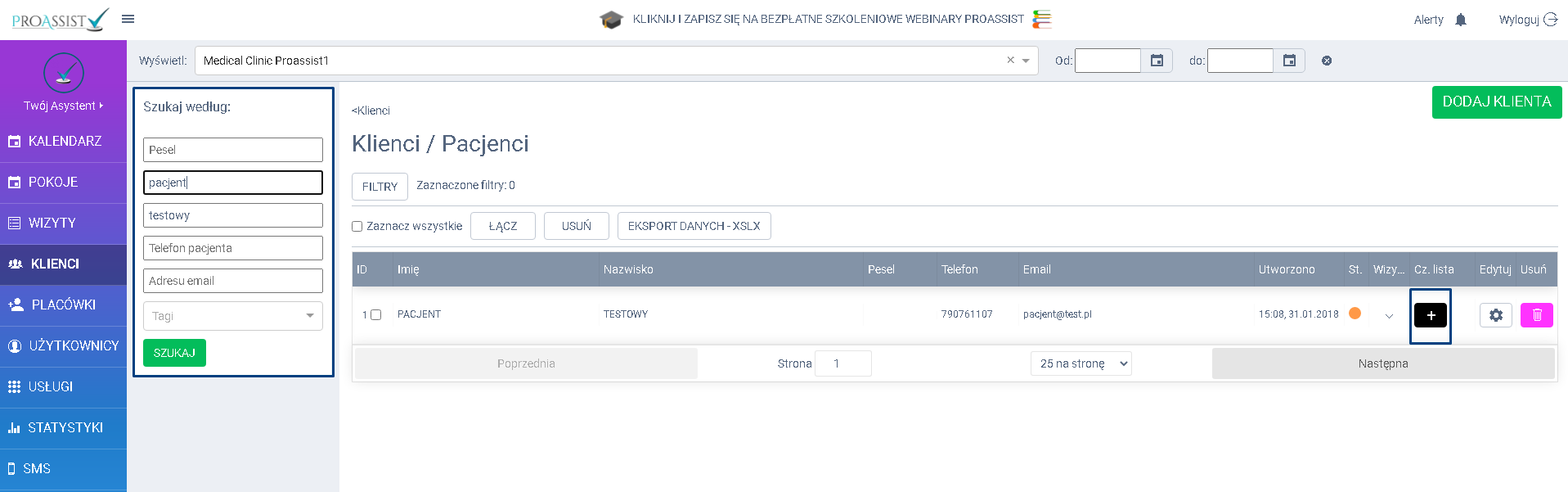This screenshot has width=1568, height=492.
Task: Click the colorful list icon after webinar text
Action: pyautogui.click(x=1042, y=19)
